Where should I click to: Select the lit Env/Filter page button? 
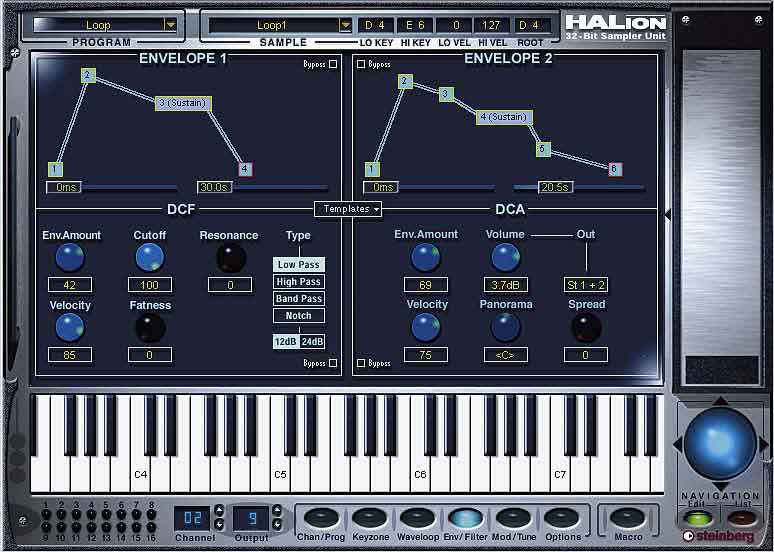point(465,518)
